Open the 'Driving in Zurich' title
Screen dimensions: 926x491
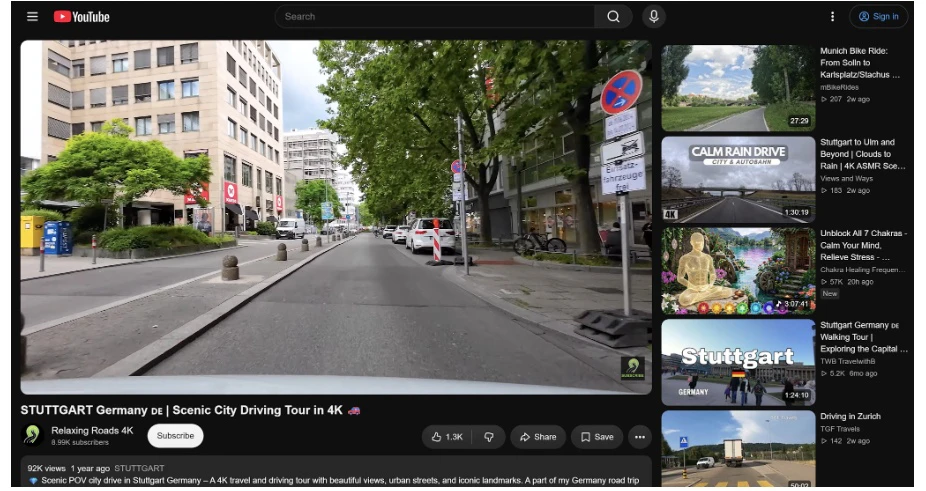click(x=850, y=416)
